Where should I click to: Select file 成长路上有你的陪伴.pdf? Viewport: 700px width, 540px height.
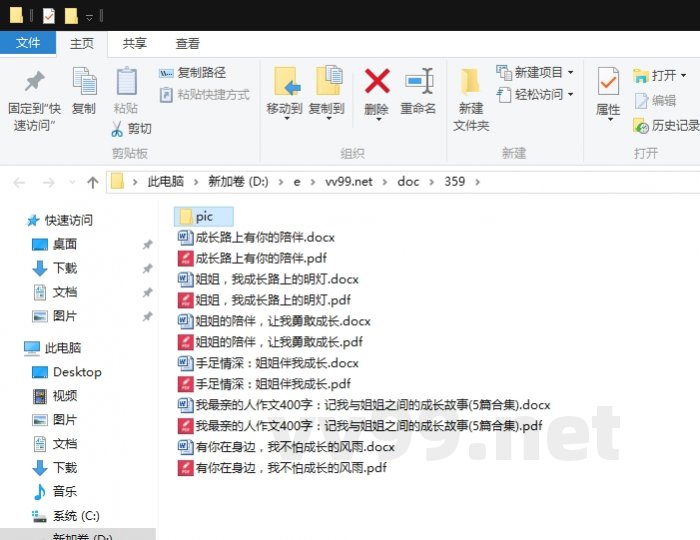coord(252,258)
